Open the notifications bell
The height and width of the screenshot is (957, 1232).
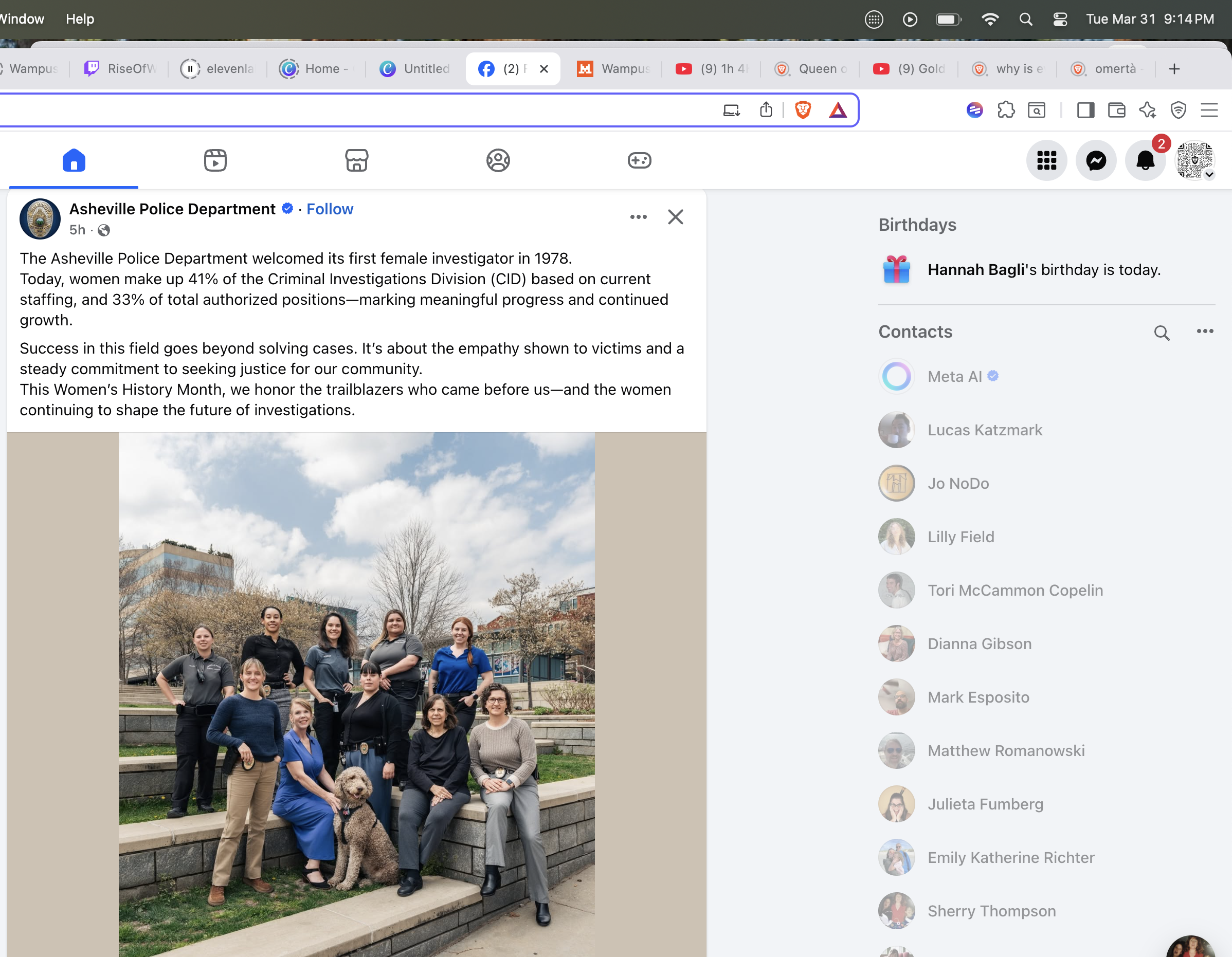pos(1145,161)
